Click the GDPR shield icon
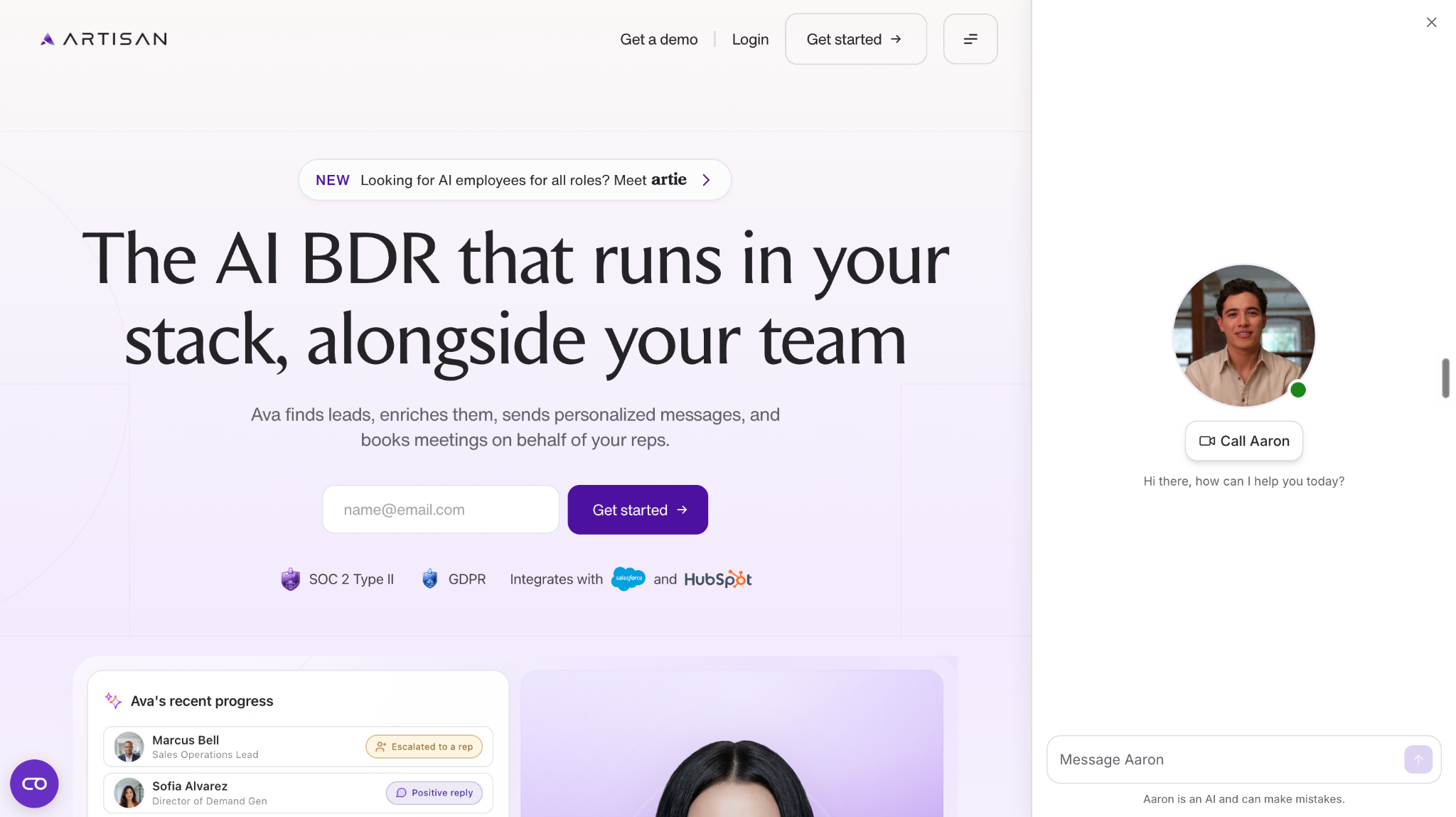Screen dimensions: 1456x817 430,579
